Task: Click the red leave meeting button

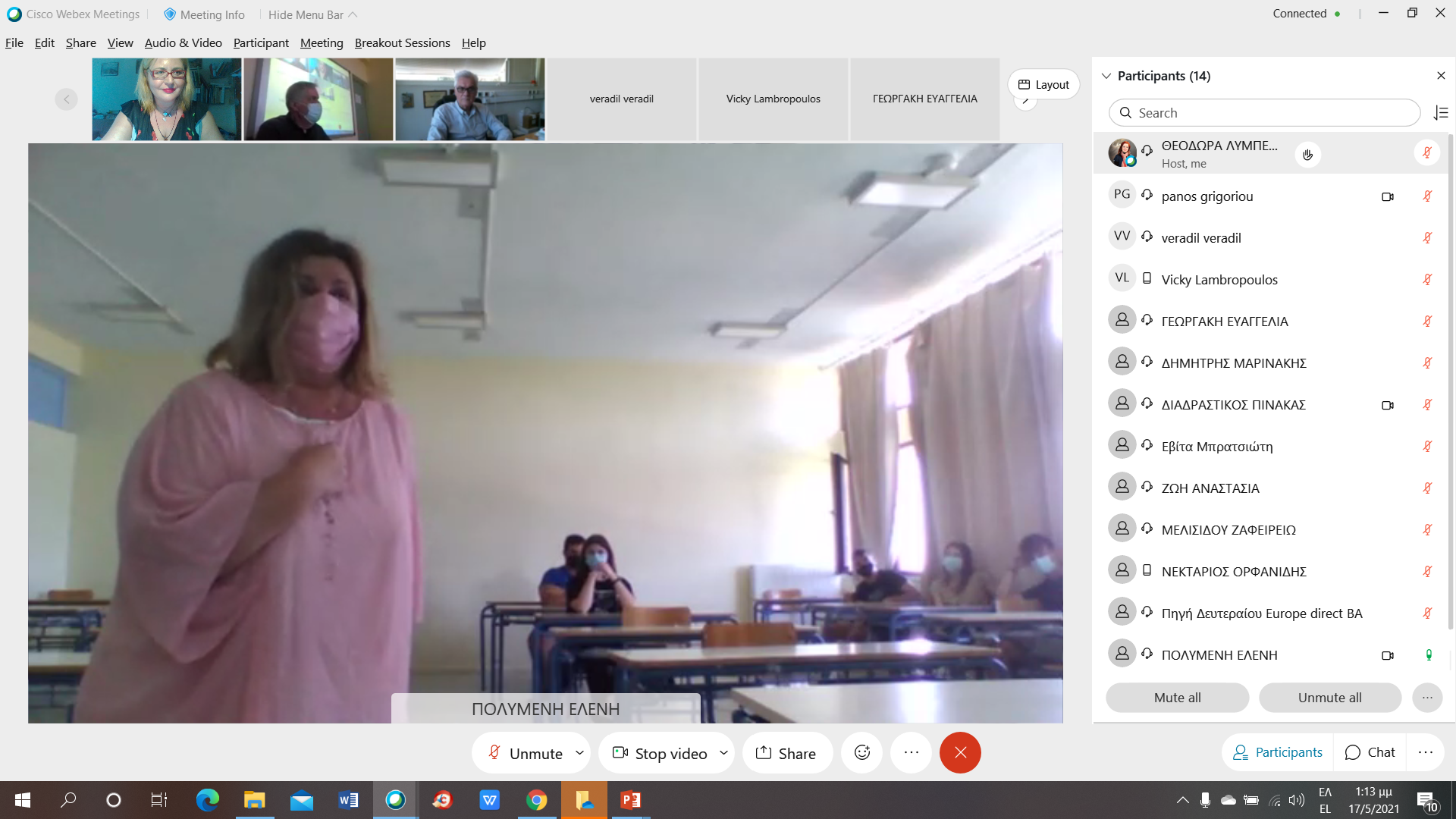Action: 960,752
